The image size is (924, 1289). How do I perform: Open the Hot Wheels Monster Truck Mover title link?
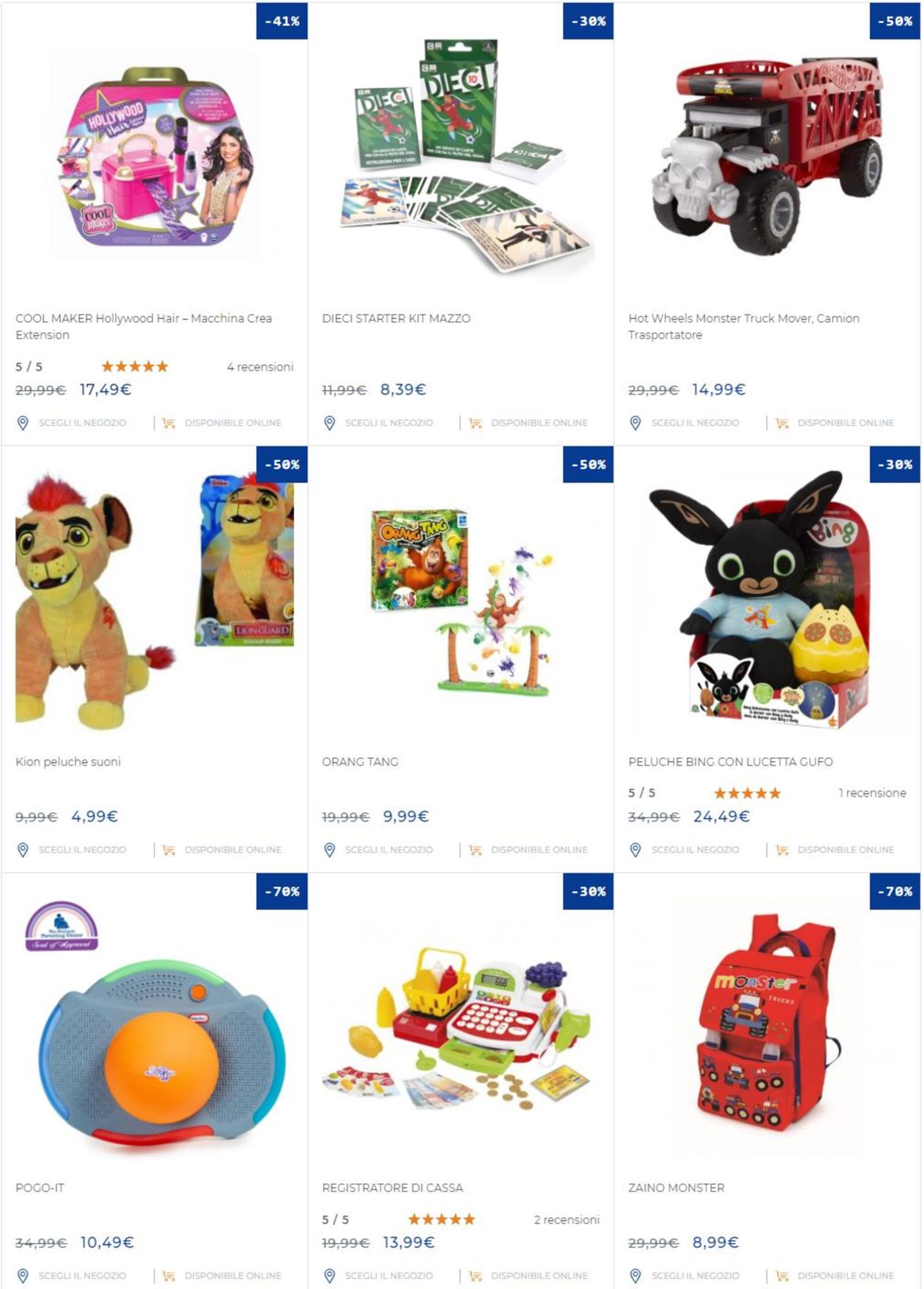pos(744,326)
